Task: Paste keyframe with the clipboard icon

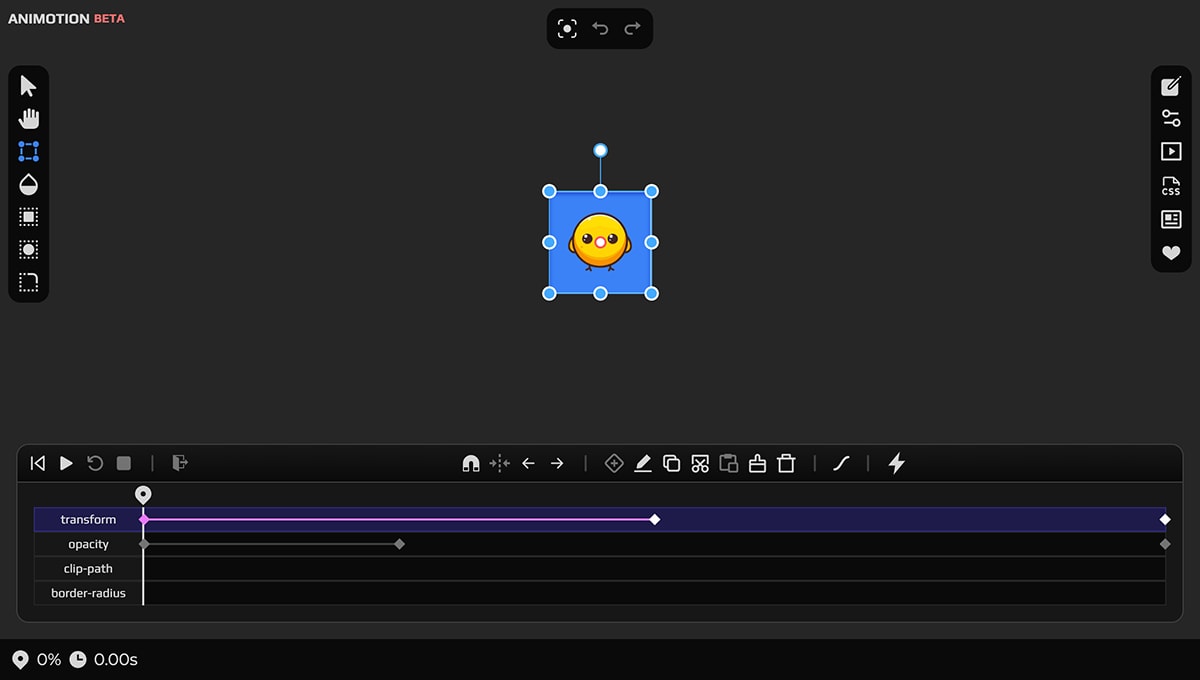Action: click(729, 463)
